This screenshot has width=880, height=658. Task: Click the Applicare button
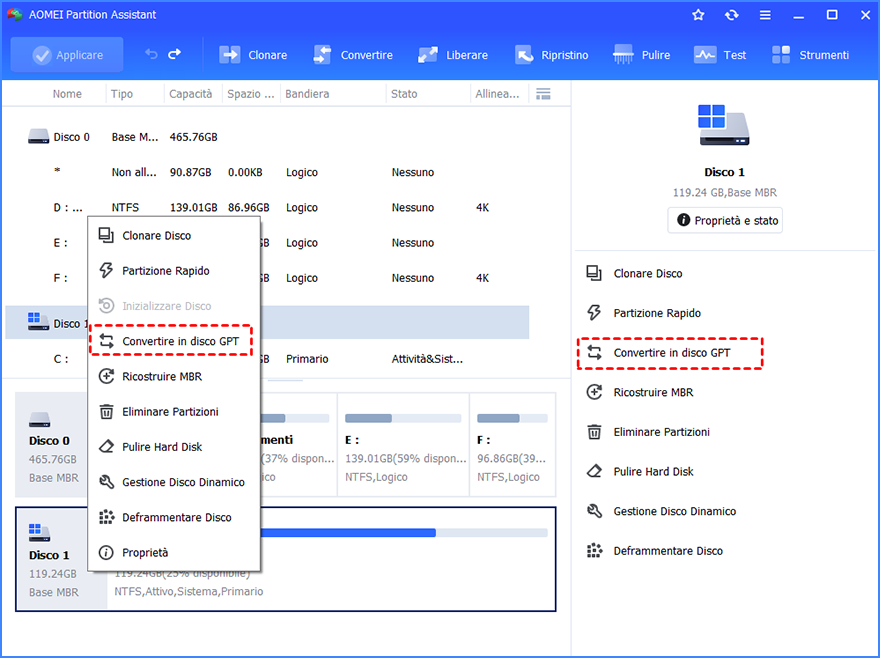point(67,55)
